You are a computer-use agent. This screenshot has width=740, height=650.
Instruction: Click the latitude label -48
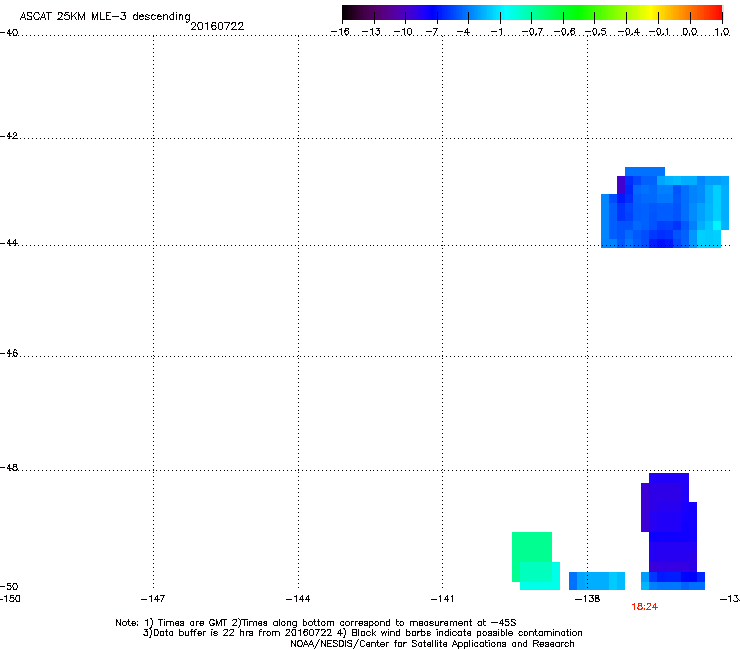point(9,467)
